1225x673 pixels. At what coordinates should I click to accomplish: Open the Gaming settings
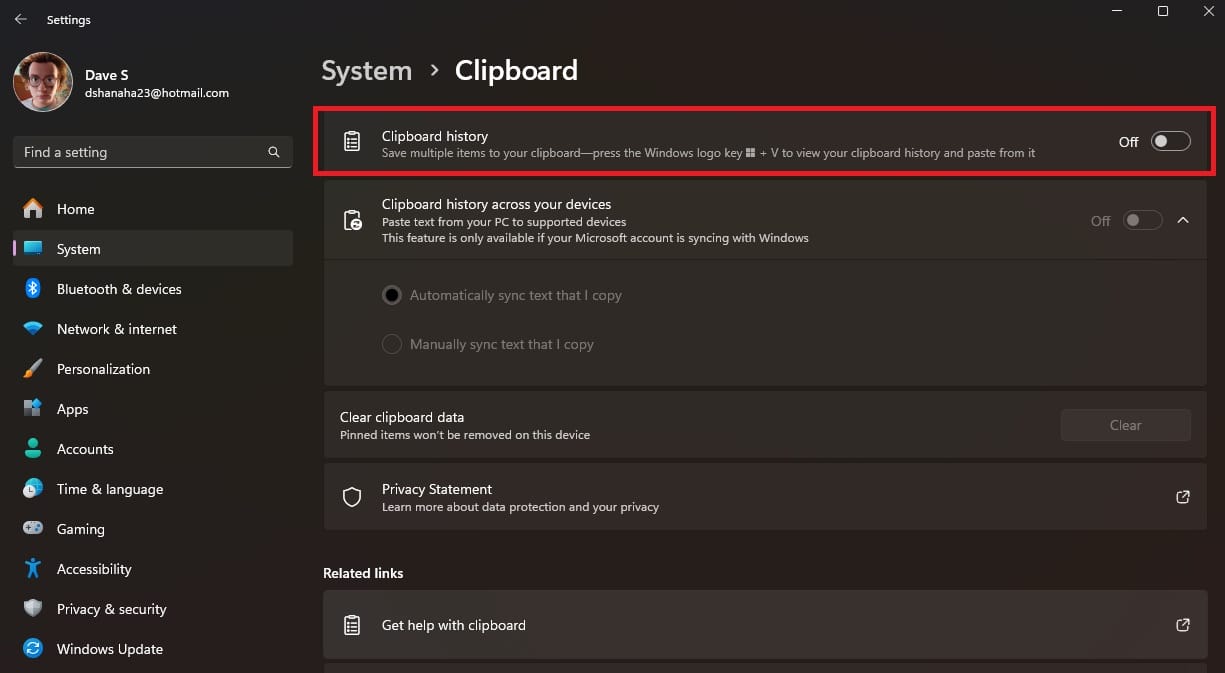click(x=80, y=529)
